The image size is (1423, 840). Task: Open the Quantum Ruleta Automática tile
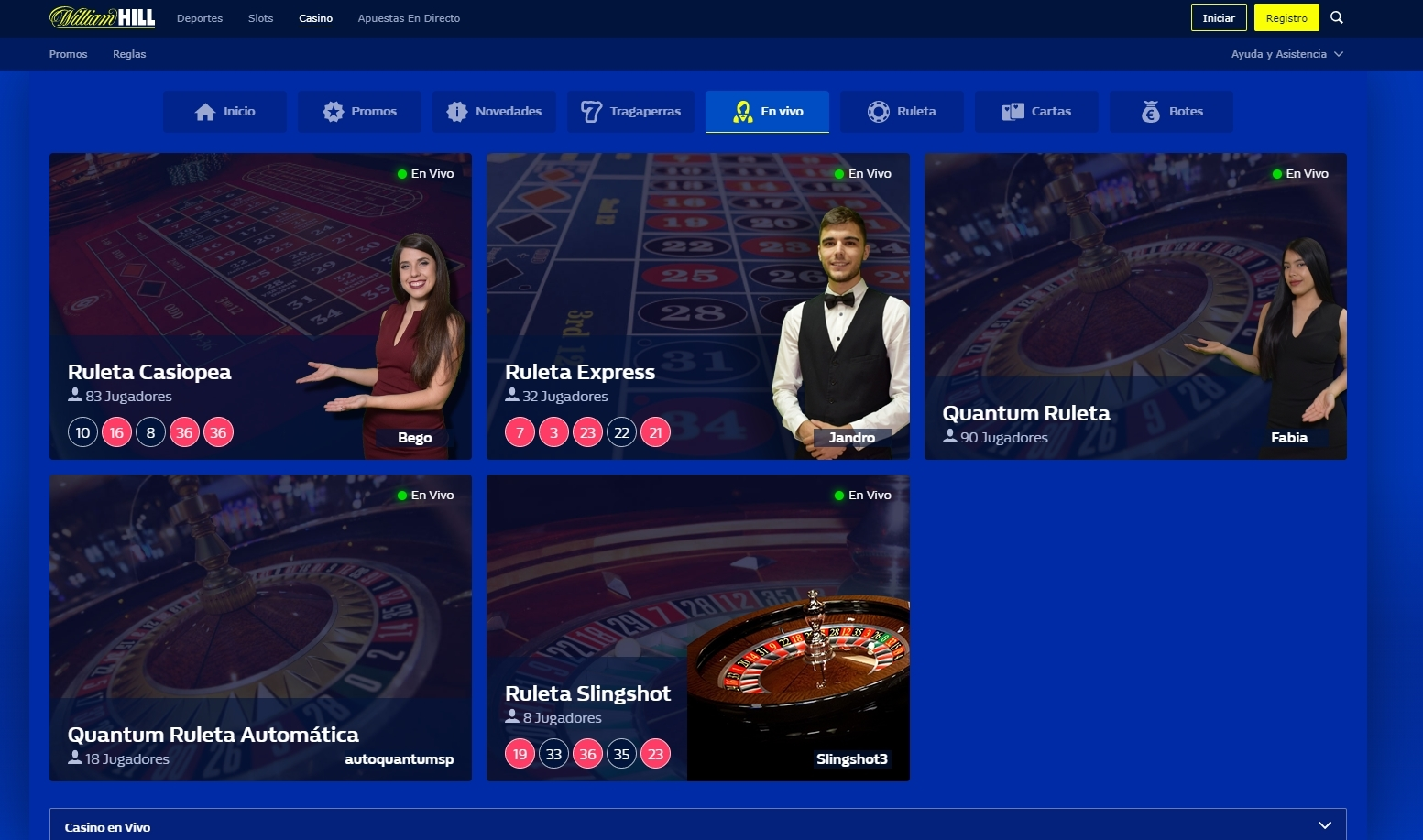tap(260, 627)
